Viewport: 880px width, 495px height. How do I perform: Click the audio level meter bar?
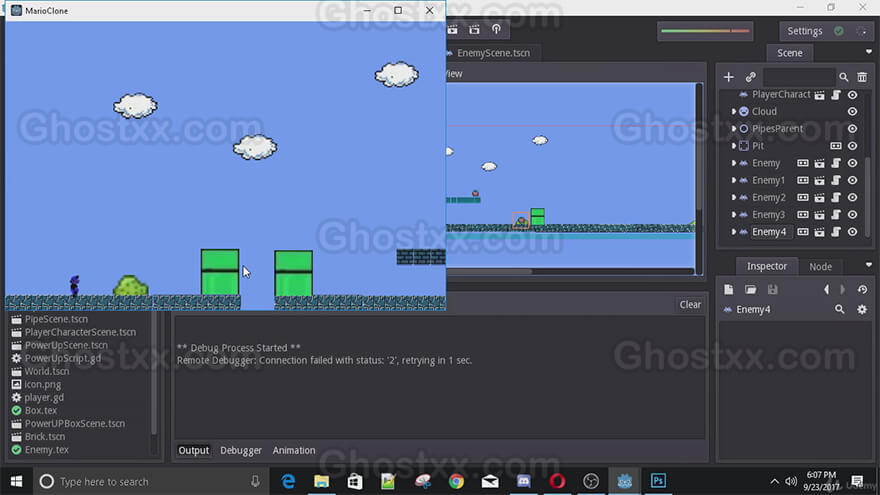point(705,31)
